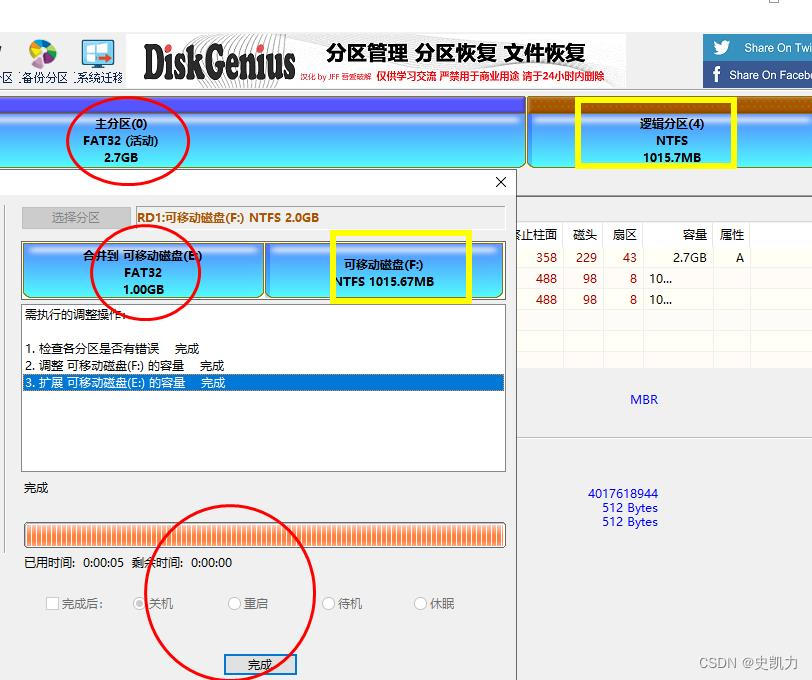Screen dimensions: 812x680
Task: Click the greyed 选择分区 button
Action: (x=76, y=218)
